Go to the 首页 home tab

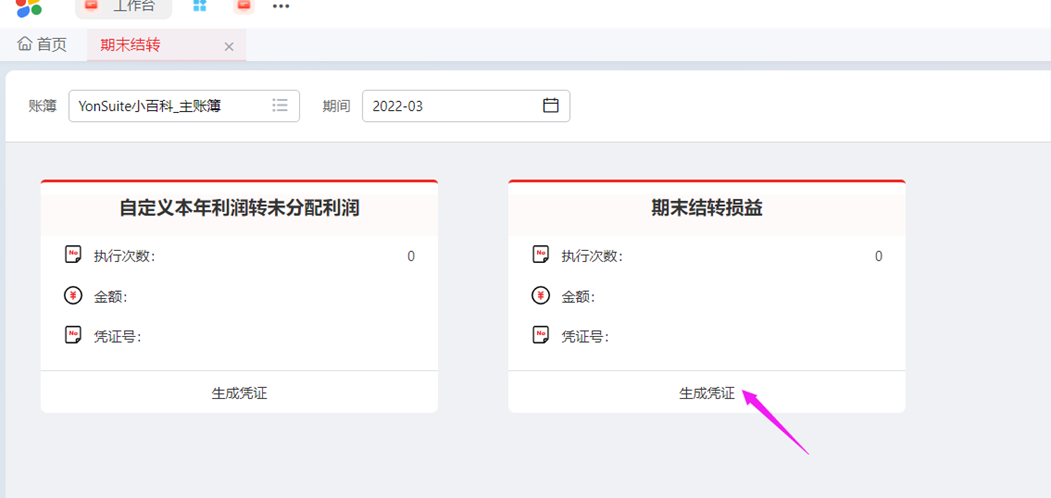43,45
